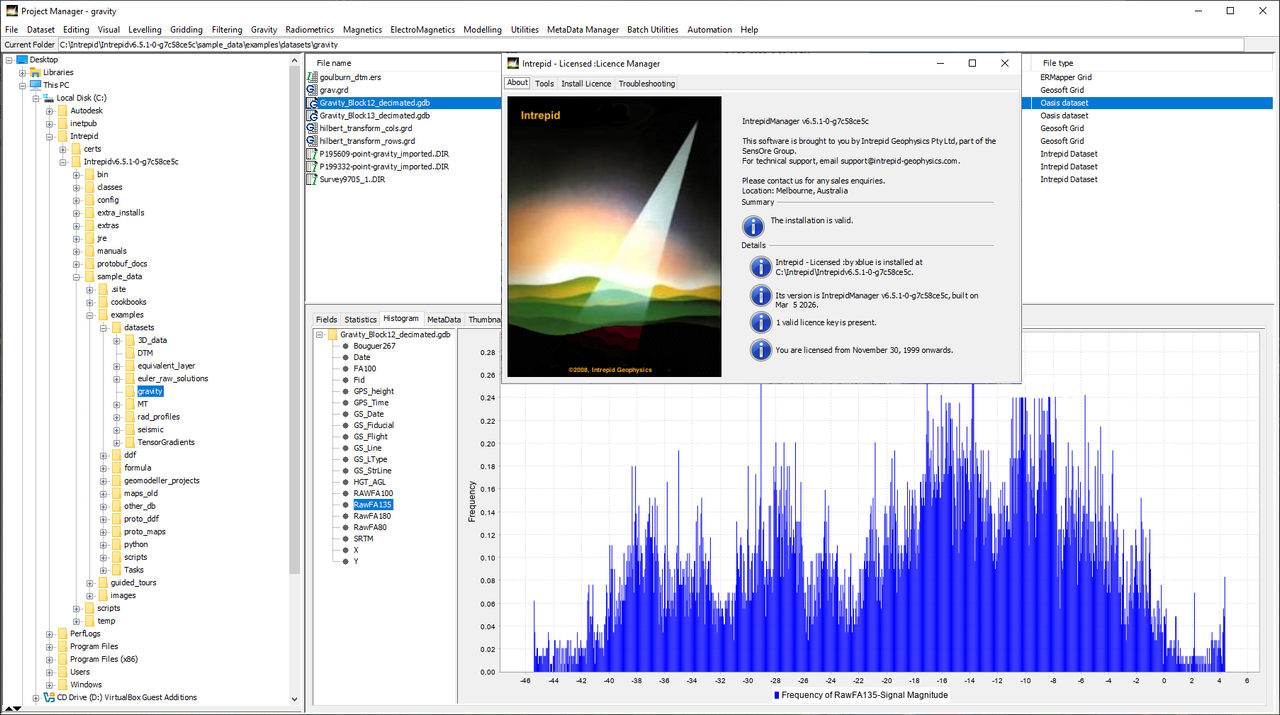Open the MetaData tab

click(444, 319)
